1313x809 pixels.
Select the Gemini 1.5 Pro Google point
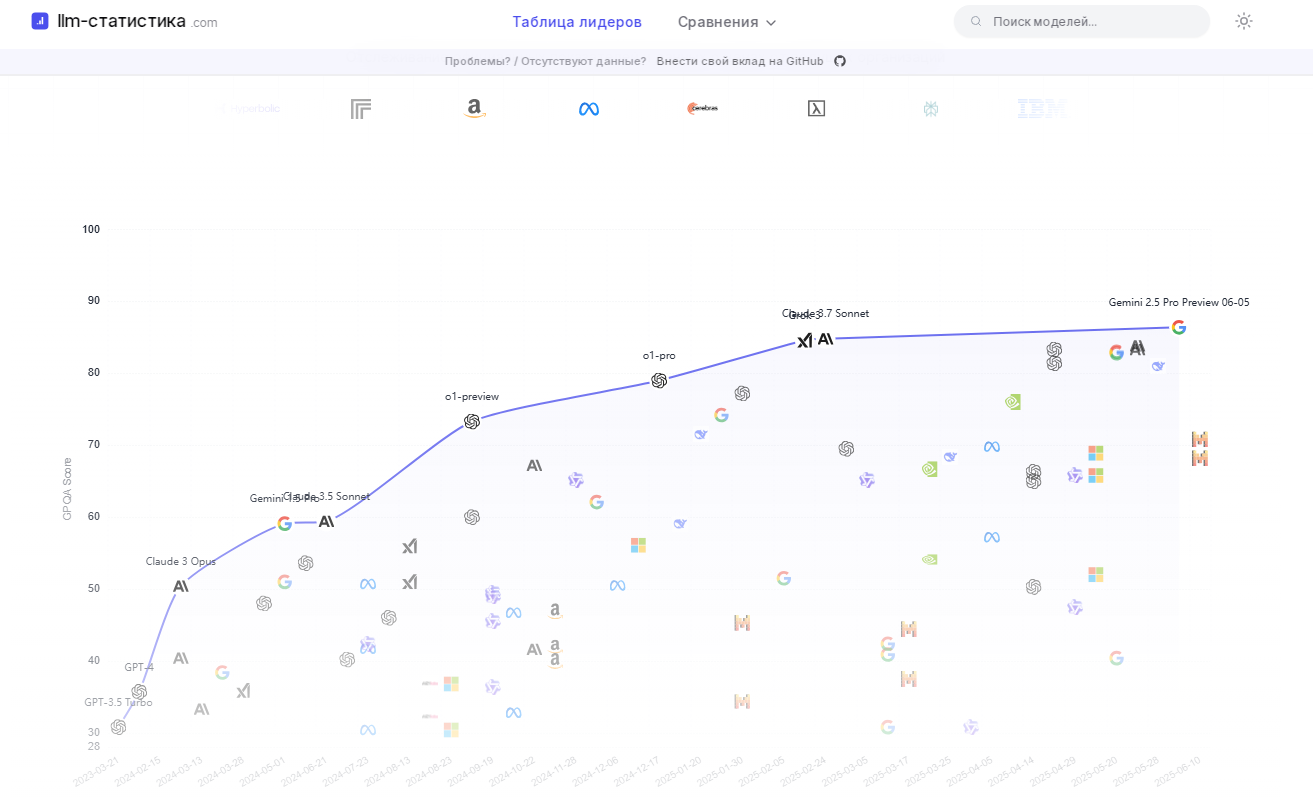[x=284, y=523]
